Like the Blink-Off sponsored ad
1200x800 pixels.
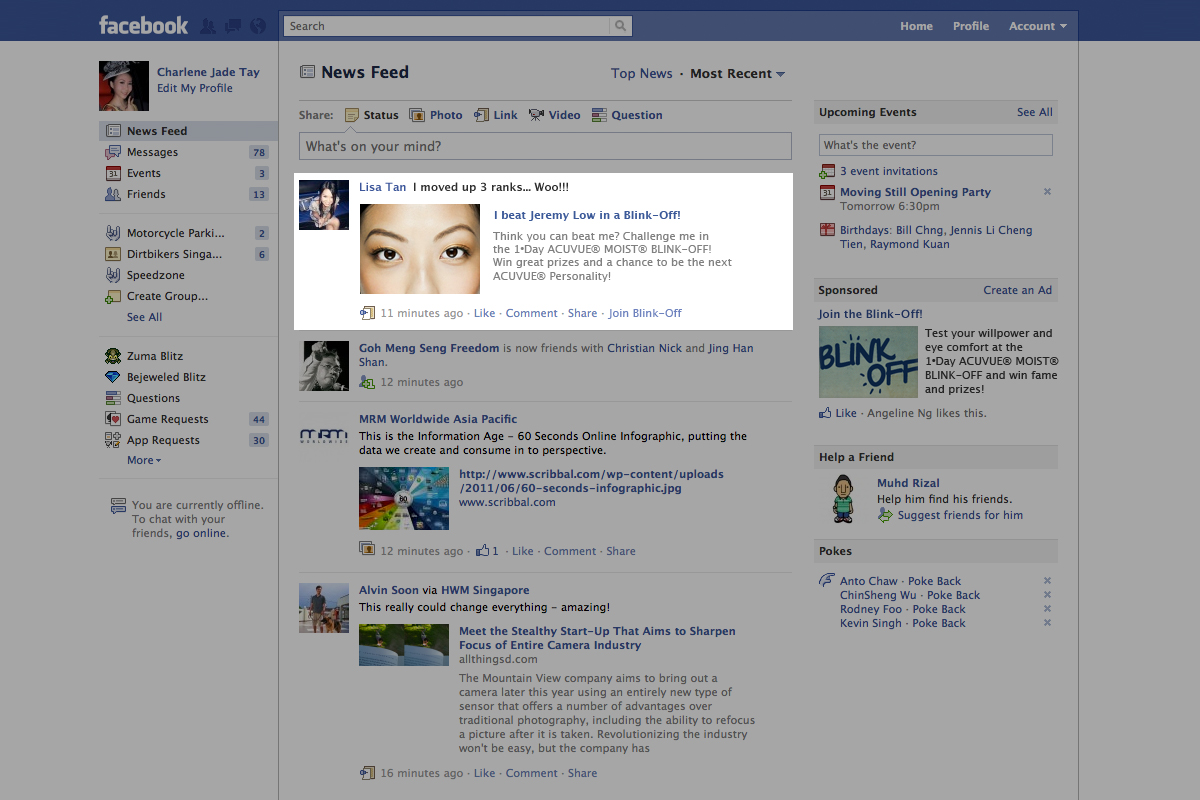click(x=846, y=413)
